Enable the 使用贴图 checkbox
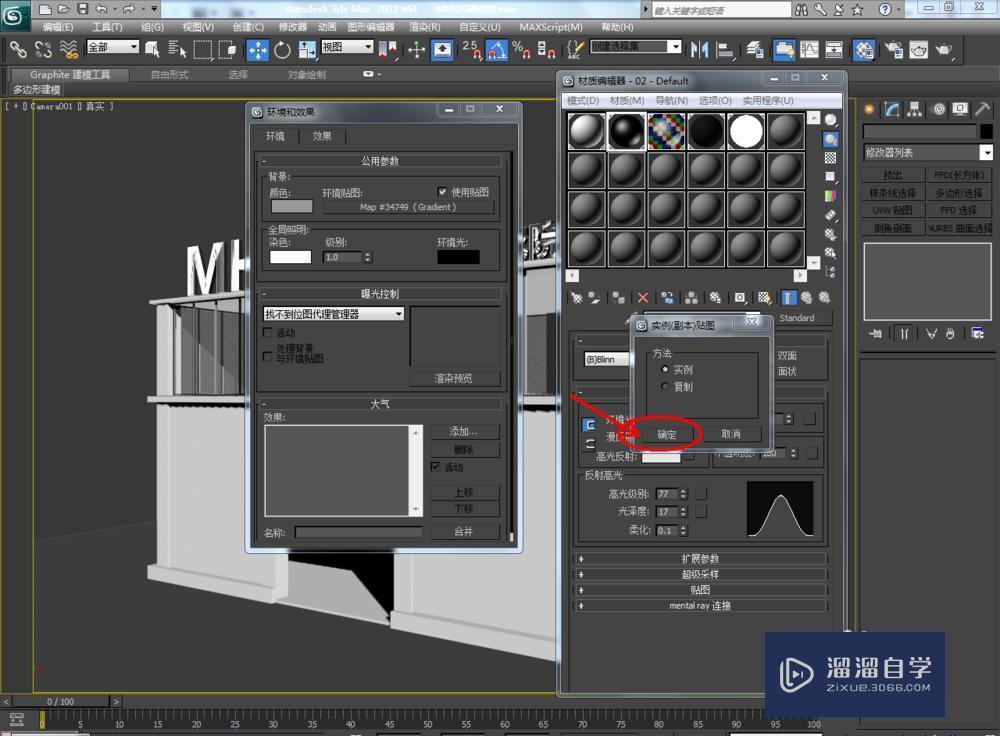The height and width of the screenshot is (736, 1000). (442, 192)
